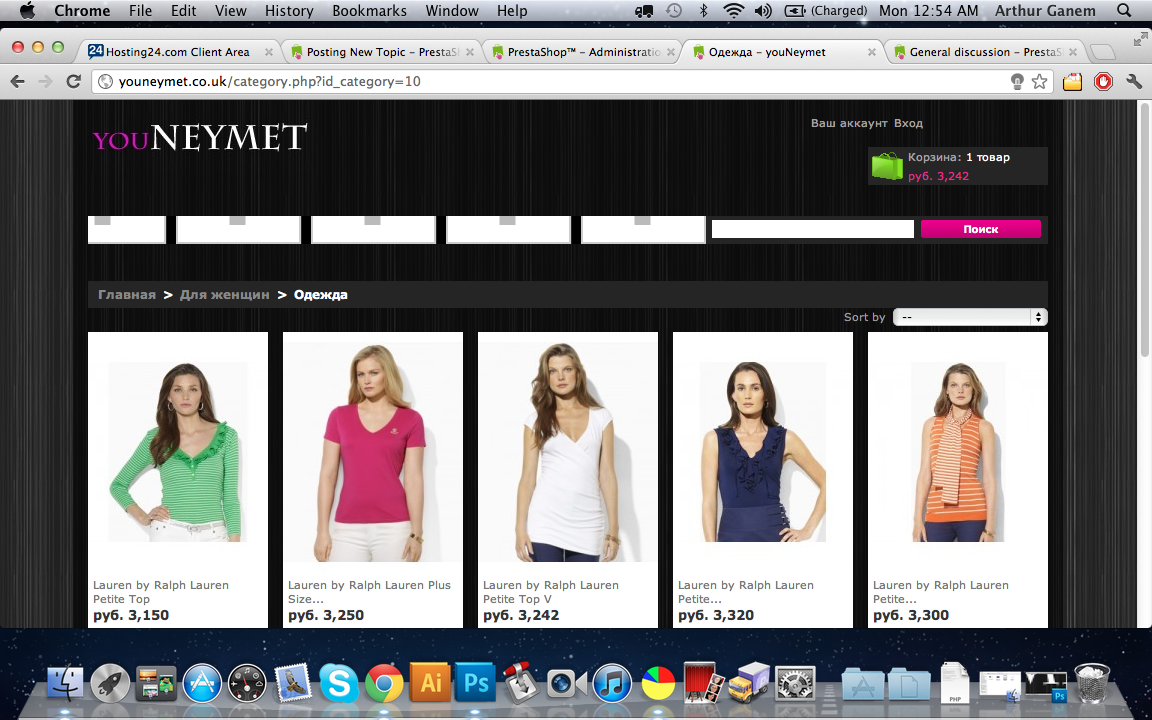Open the yellow folder extension icon
Image resolution: width=1152 pixels, height=720 pixels.
[1073, 82]
